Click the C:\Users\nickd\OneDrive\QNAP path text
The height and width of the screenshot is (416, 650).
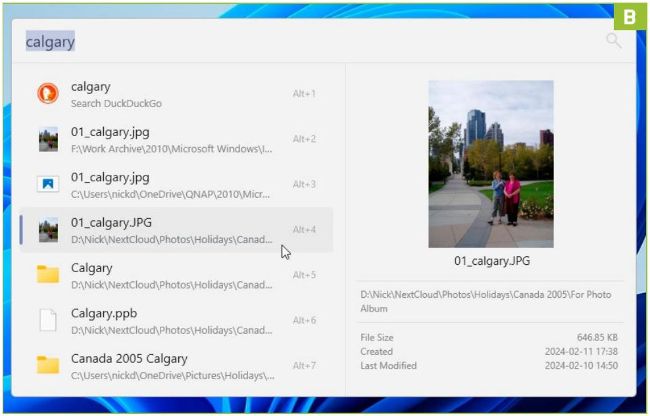[x=170, y=194]
